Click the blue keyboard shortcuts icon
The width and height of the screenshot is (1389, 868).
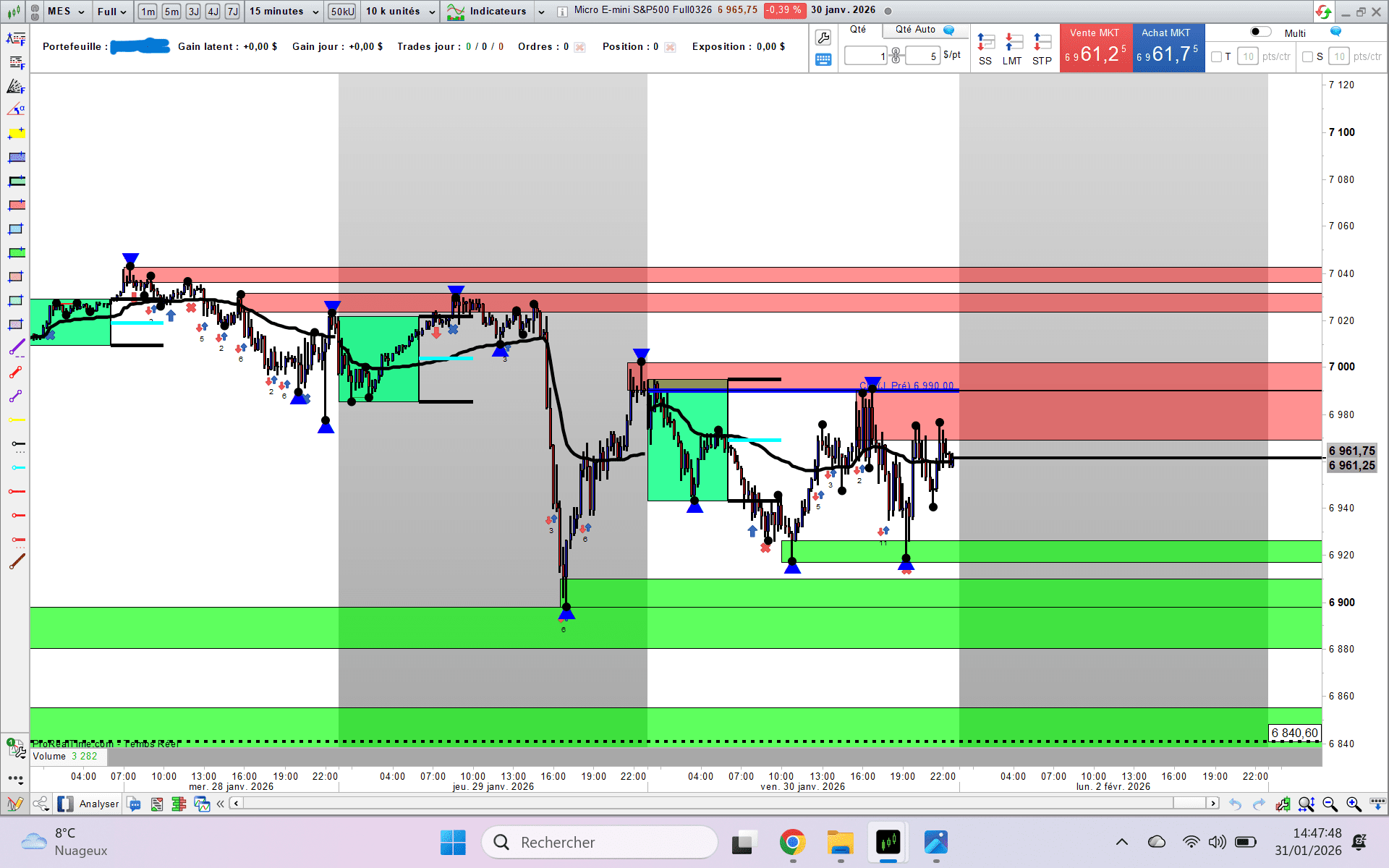tap(823, 59)
